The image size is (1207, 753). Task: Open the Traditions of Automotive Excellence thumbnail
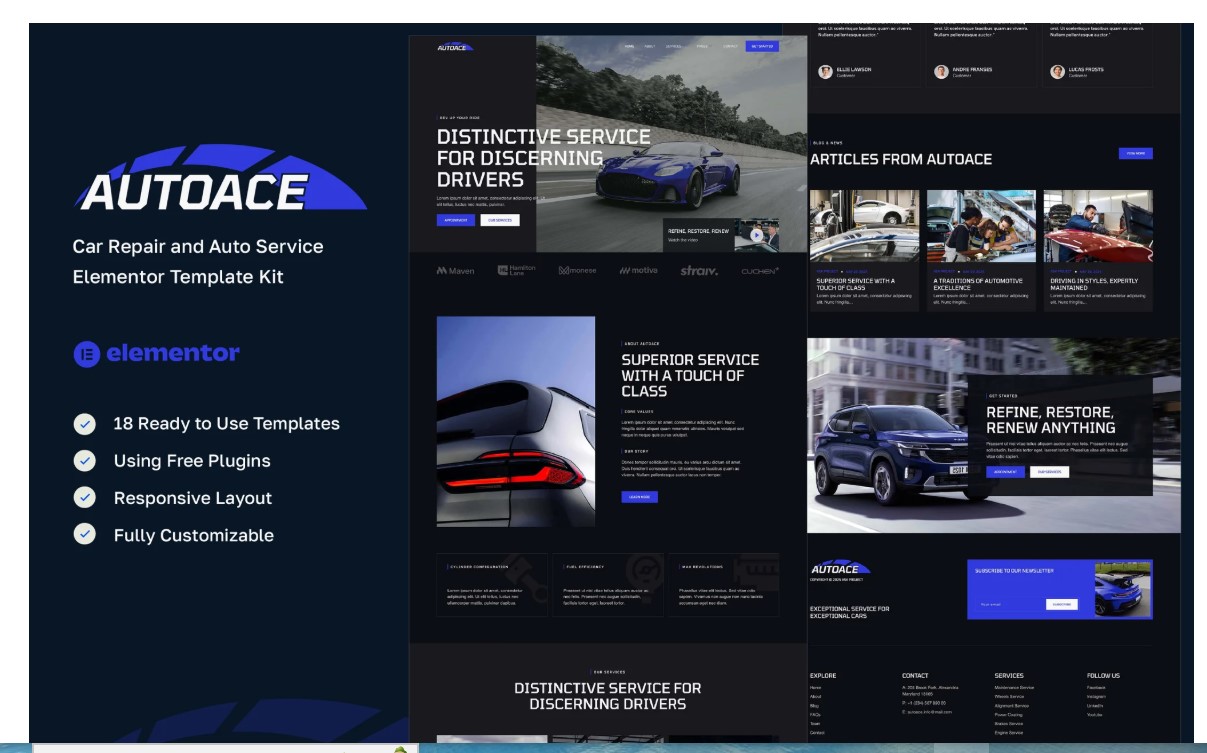[x=981, y=226]
